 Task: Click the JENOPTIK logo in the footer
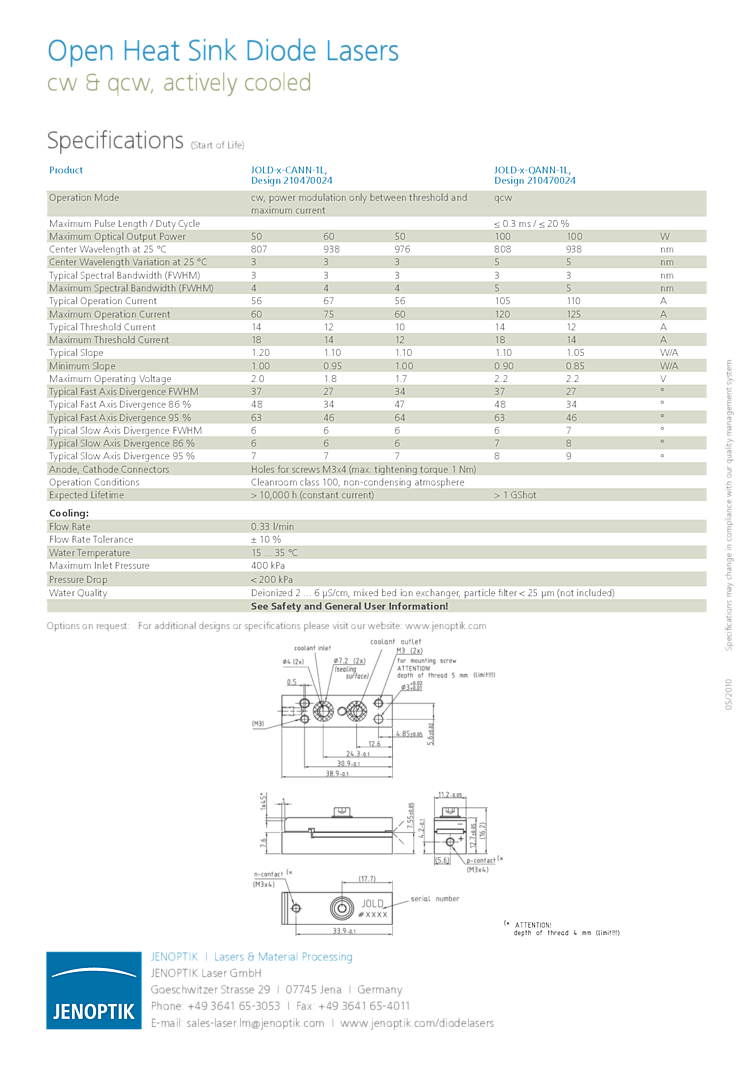(93, 989)
